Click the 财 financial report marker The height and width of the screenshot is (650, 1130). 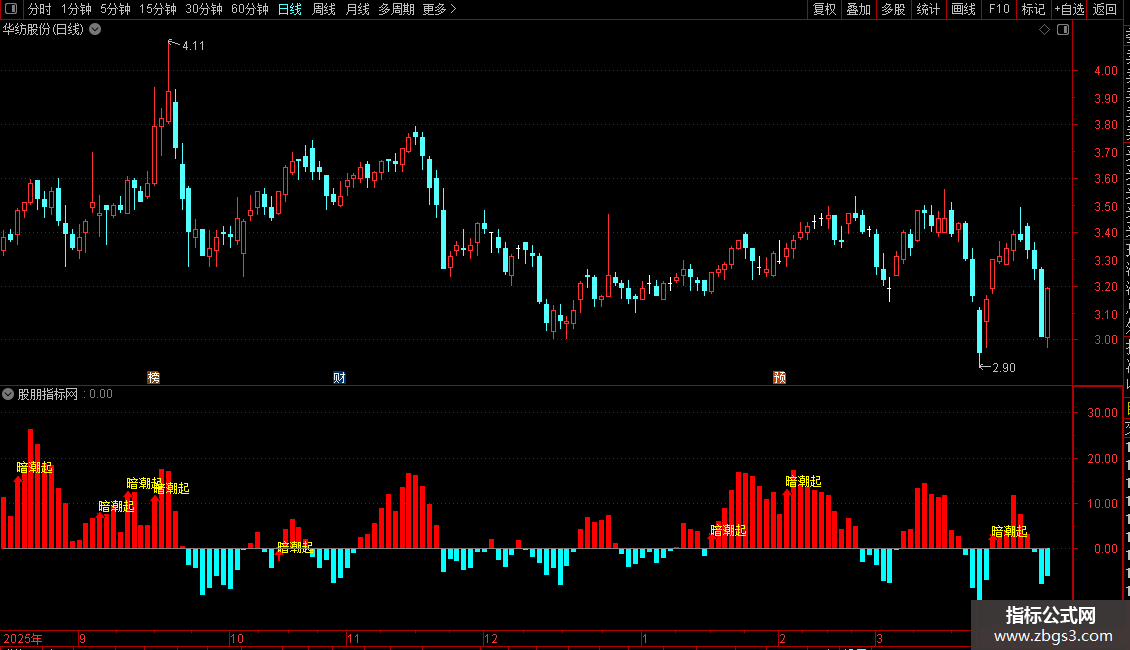tap(339, 378)
